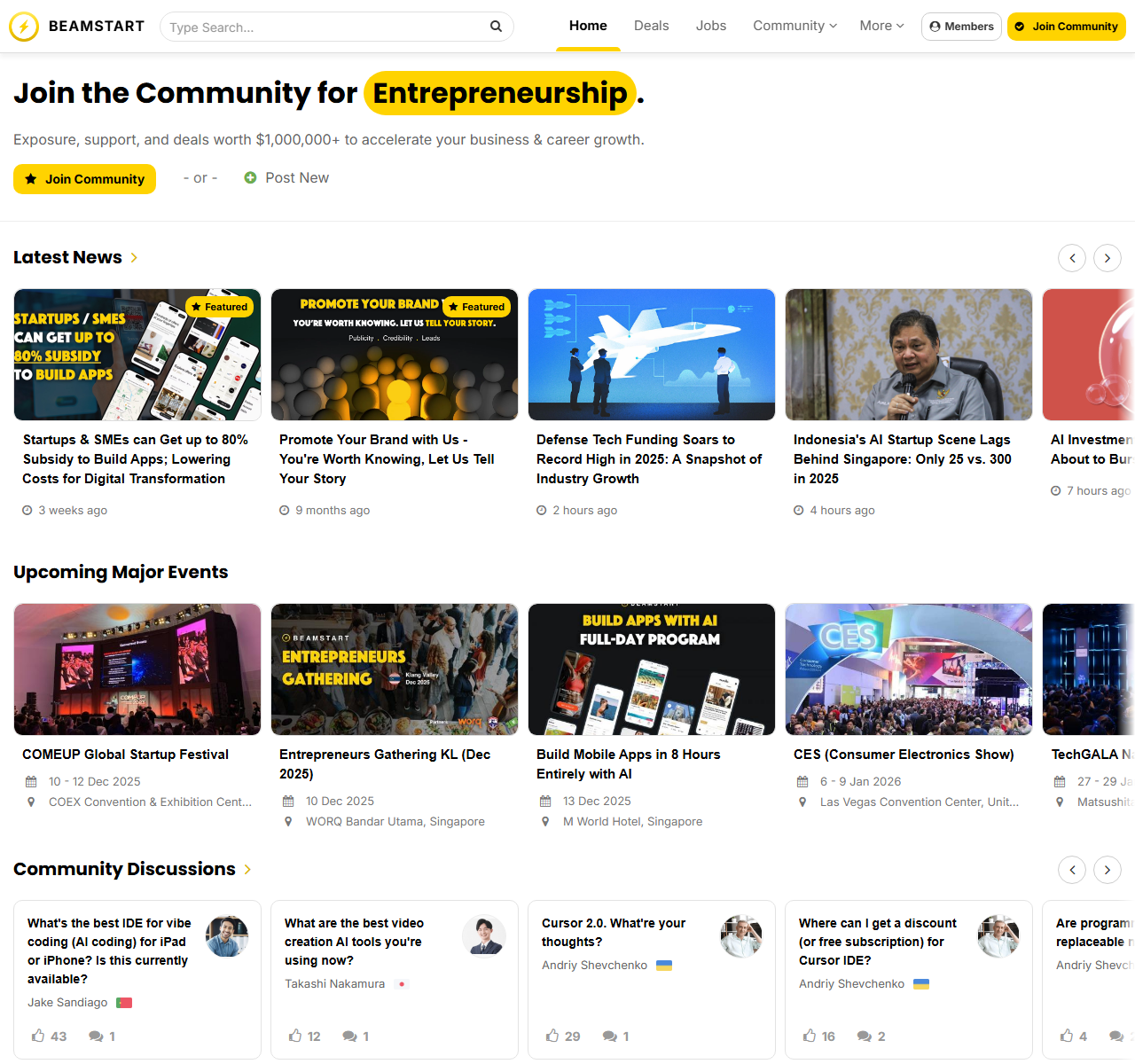Click next arrow in Community Discussions carousel
The width and height of the screenshot is (1135, 1064).
(1107, 870)
